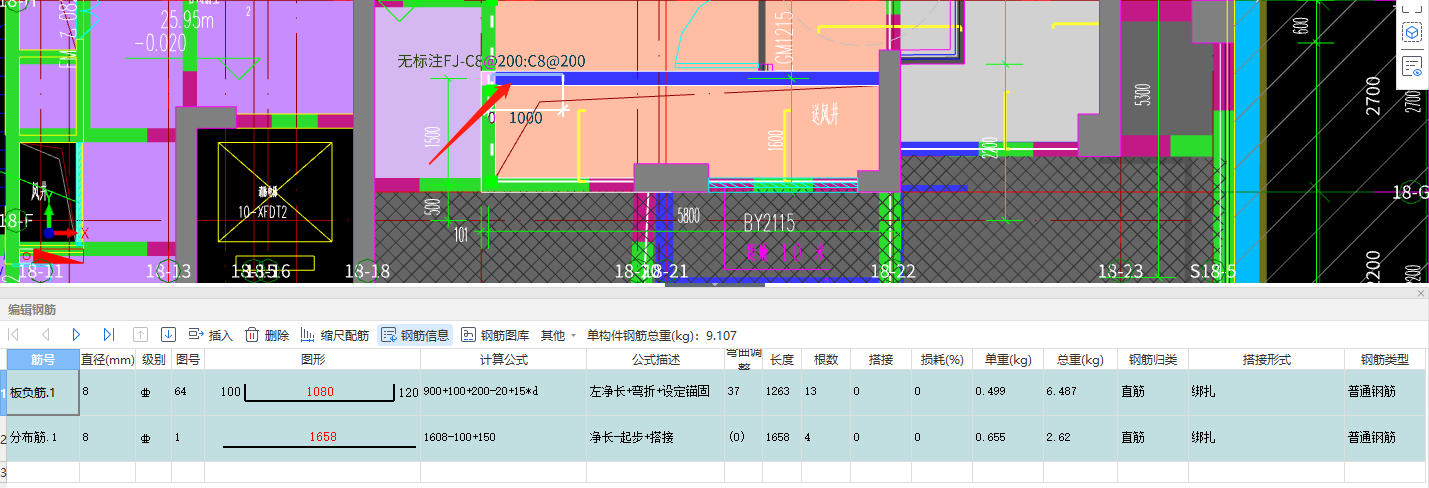Select the 图号 column header

187,359
